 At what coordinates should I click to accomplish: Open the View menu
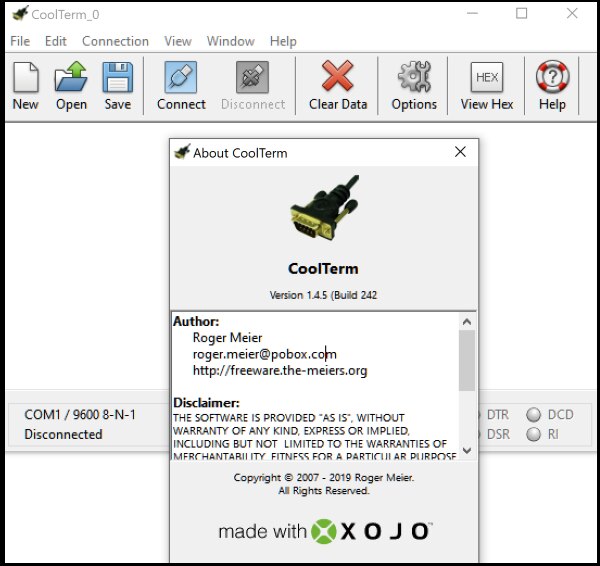click(x=178, y=41)
